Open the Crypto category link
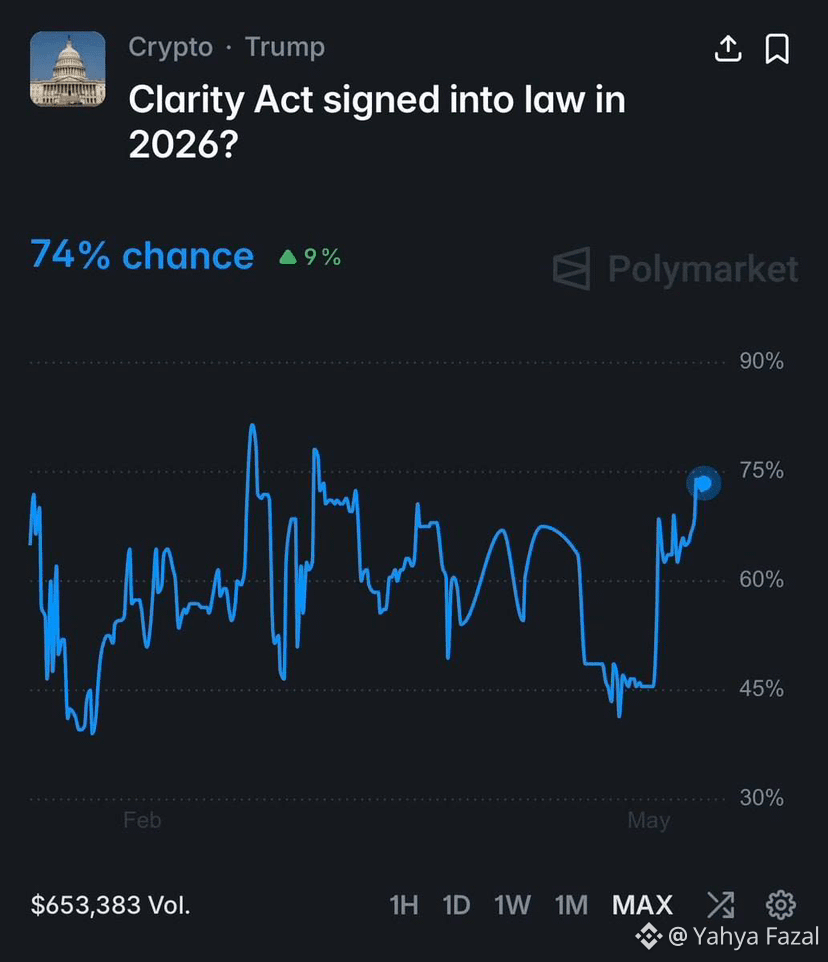 point(171,47)
